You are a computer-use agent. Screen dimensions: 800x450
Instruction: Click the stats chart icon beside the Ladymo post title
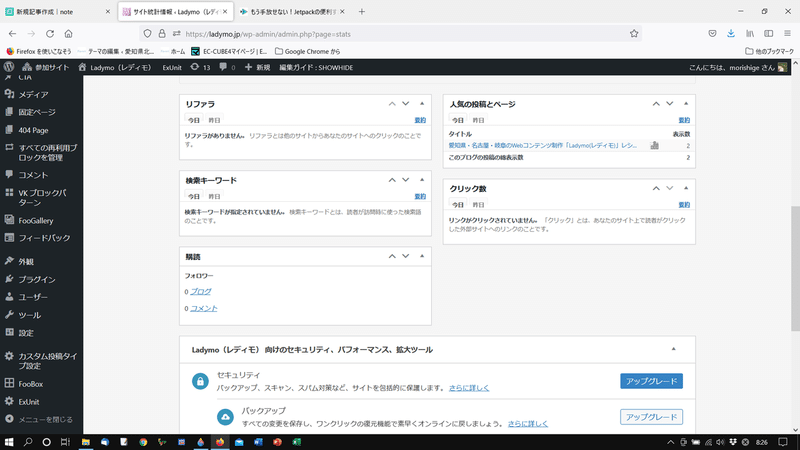coord(655,145)
